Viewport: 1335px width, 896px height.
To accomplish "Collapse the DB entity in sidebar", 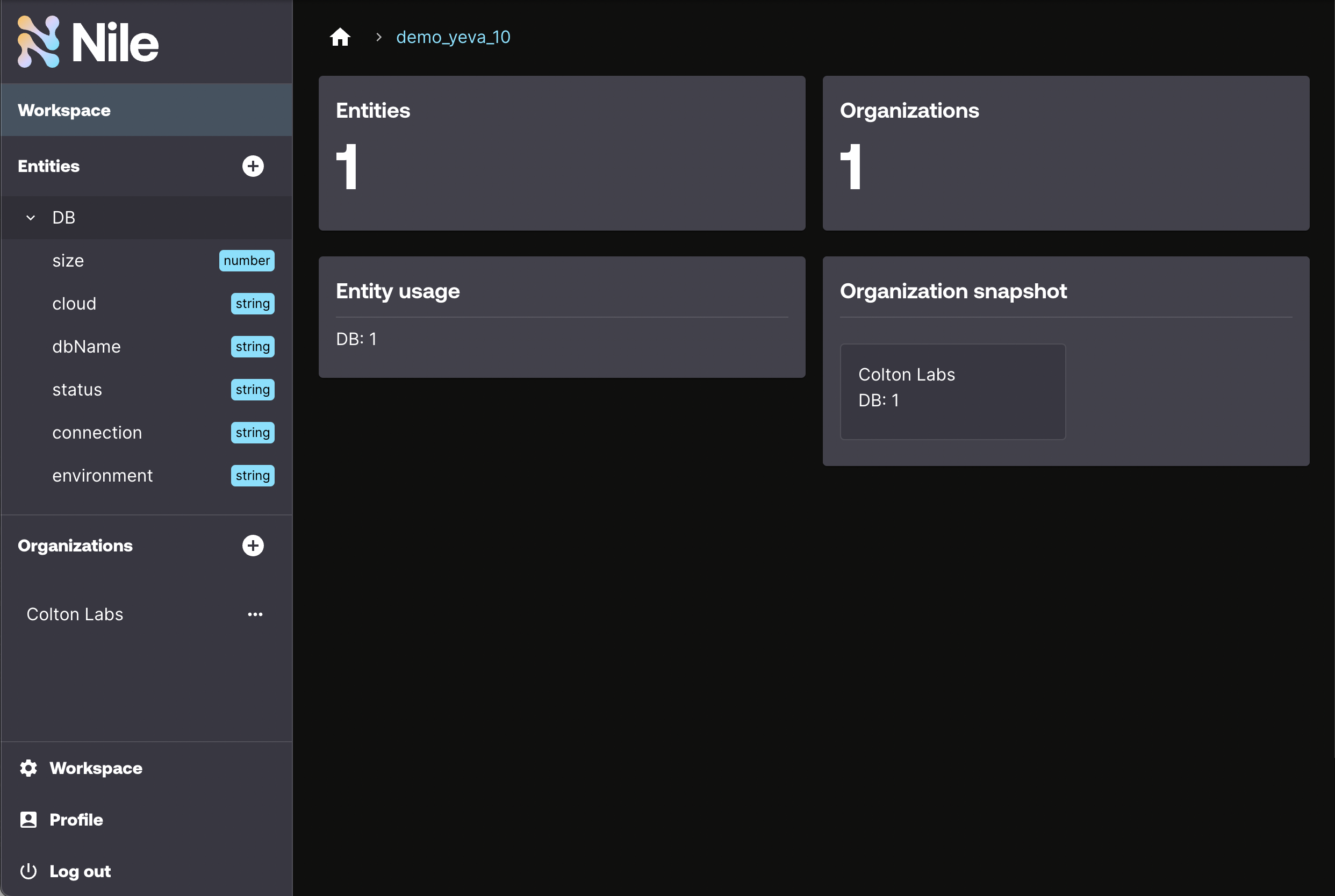I will coord(30,217).
